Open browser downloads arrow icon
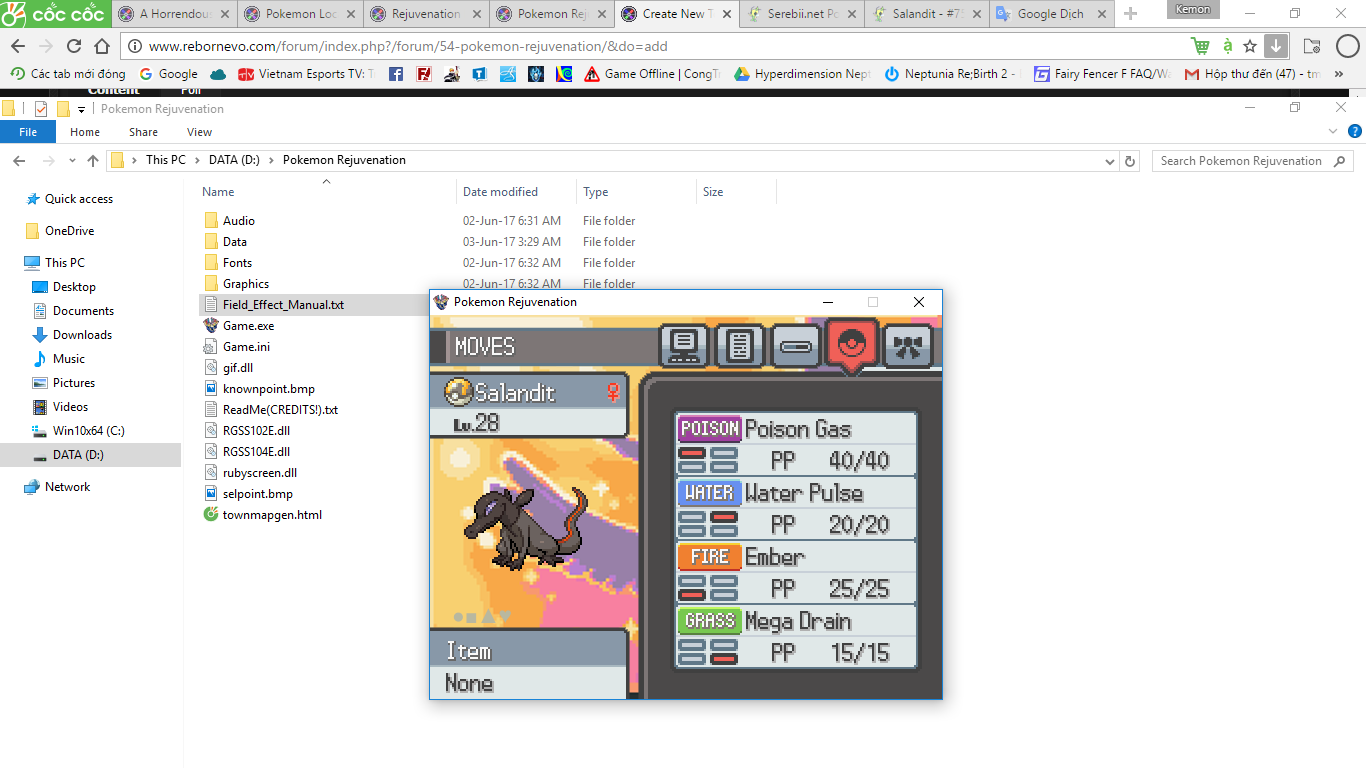This screenshot has width=1366, height=768. pos(1275,46)
